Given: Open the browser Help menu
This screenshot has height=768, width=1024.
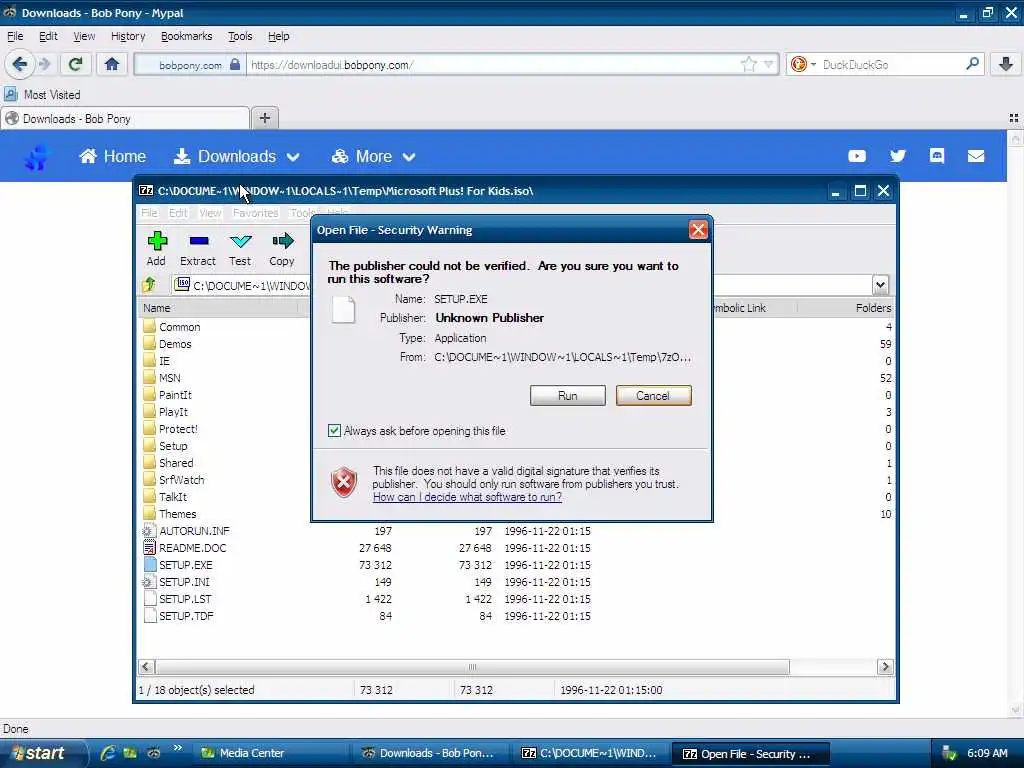Looking at the screenshot, I should (x=278, y=36).
